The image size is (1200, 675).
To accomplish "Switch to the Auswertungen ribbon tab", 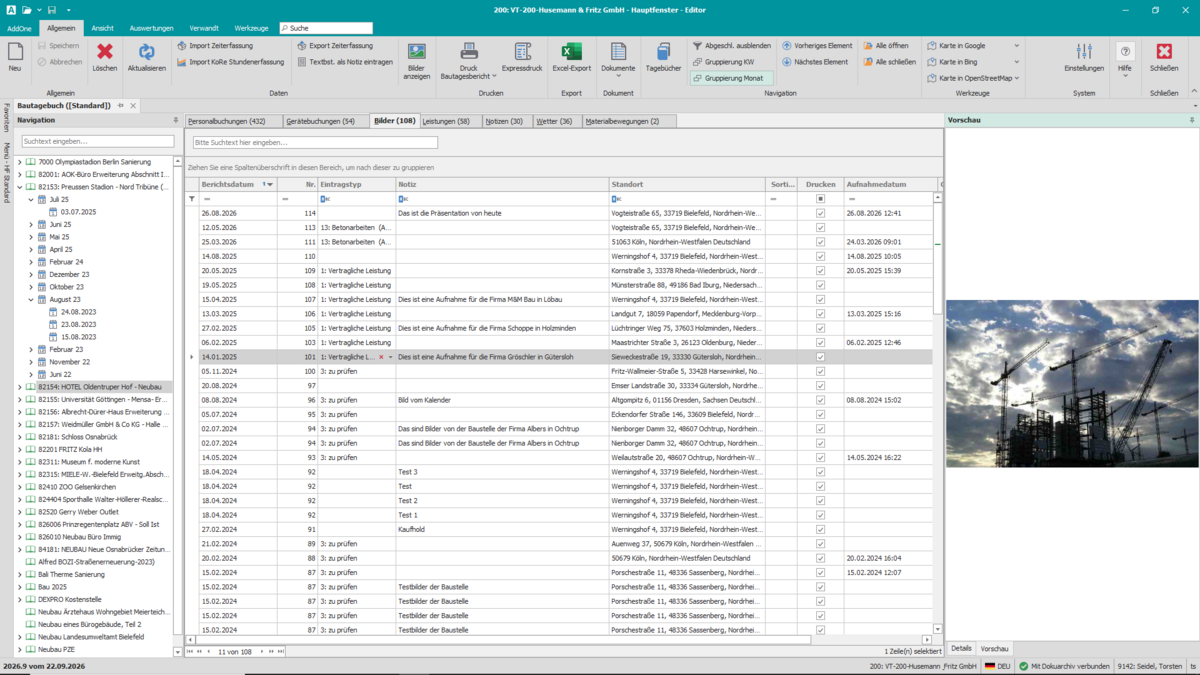I will 151,28.
